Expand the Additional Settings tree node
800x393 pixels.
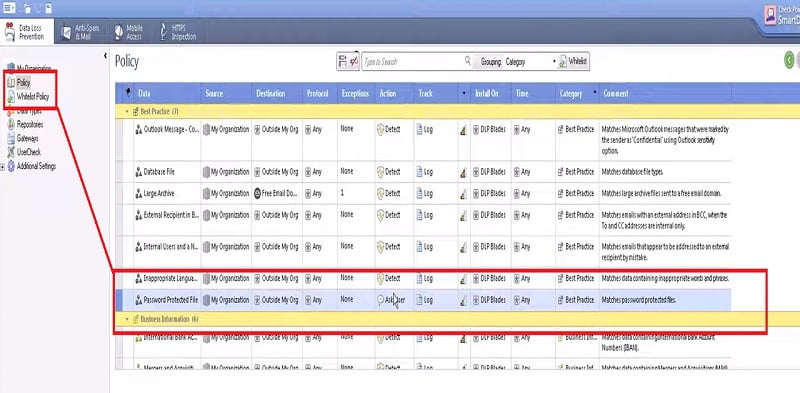(3, 166)
